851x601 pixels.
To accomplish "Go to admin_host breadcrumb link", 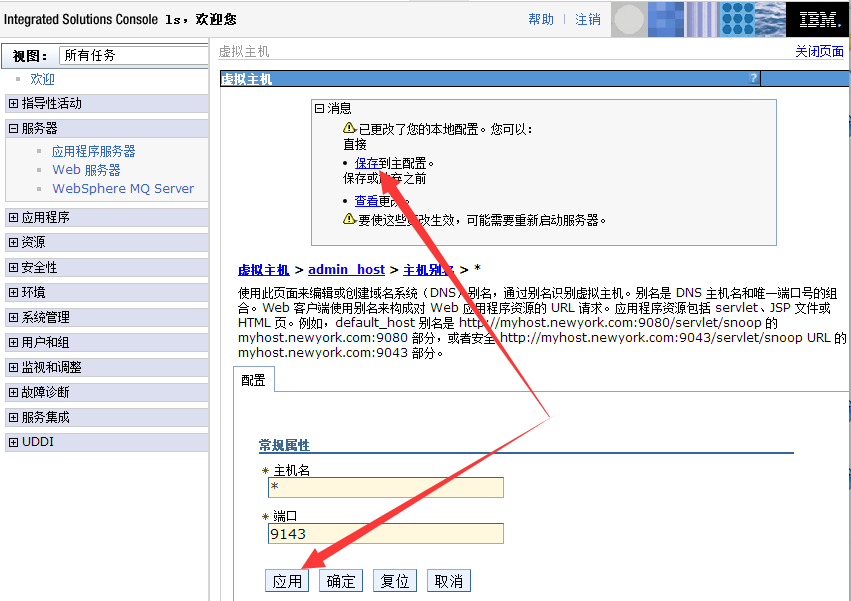I will pos(346,270).
